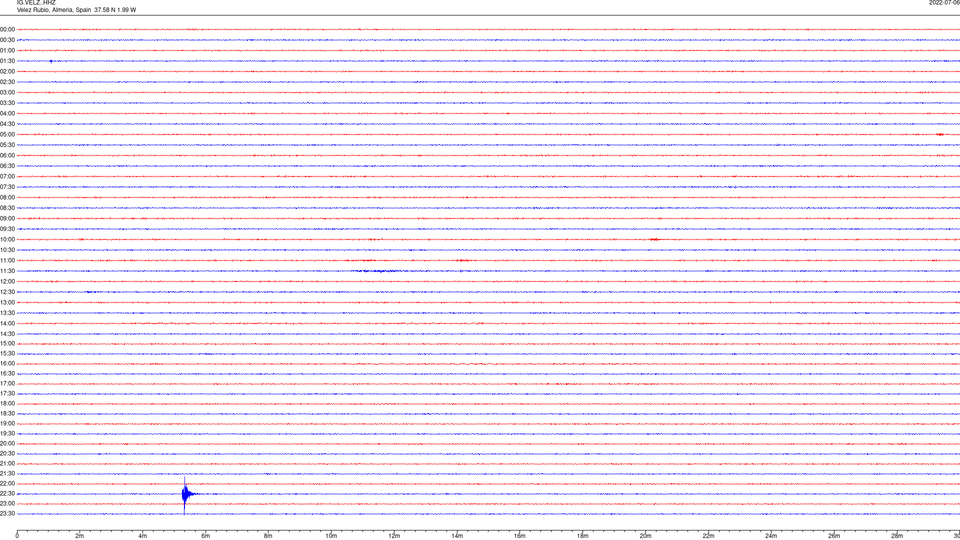Click the red burst near 20m on 10:00 trace
This screenshot has height=540, width=960.
click(x=654, y=240)
